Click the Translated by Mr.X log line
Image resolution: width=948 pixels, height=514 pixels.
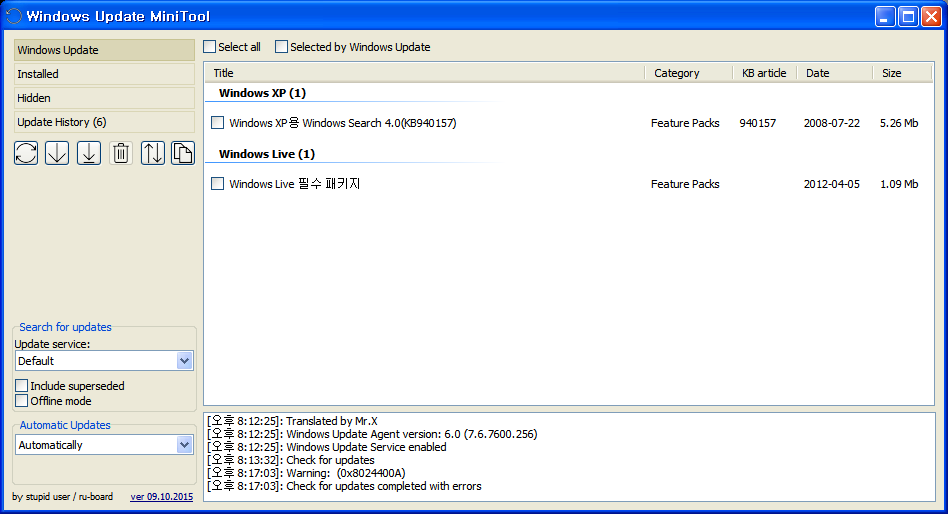pos(292,421)
